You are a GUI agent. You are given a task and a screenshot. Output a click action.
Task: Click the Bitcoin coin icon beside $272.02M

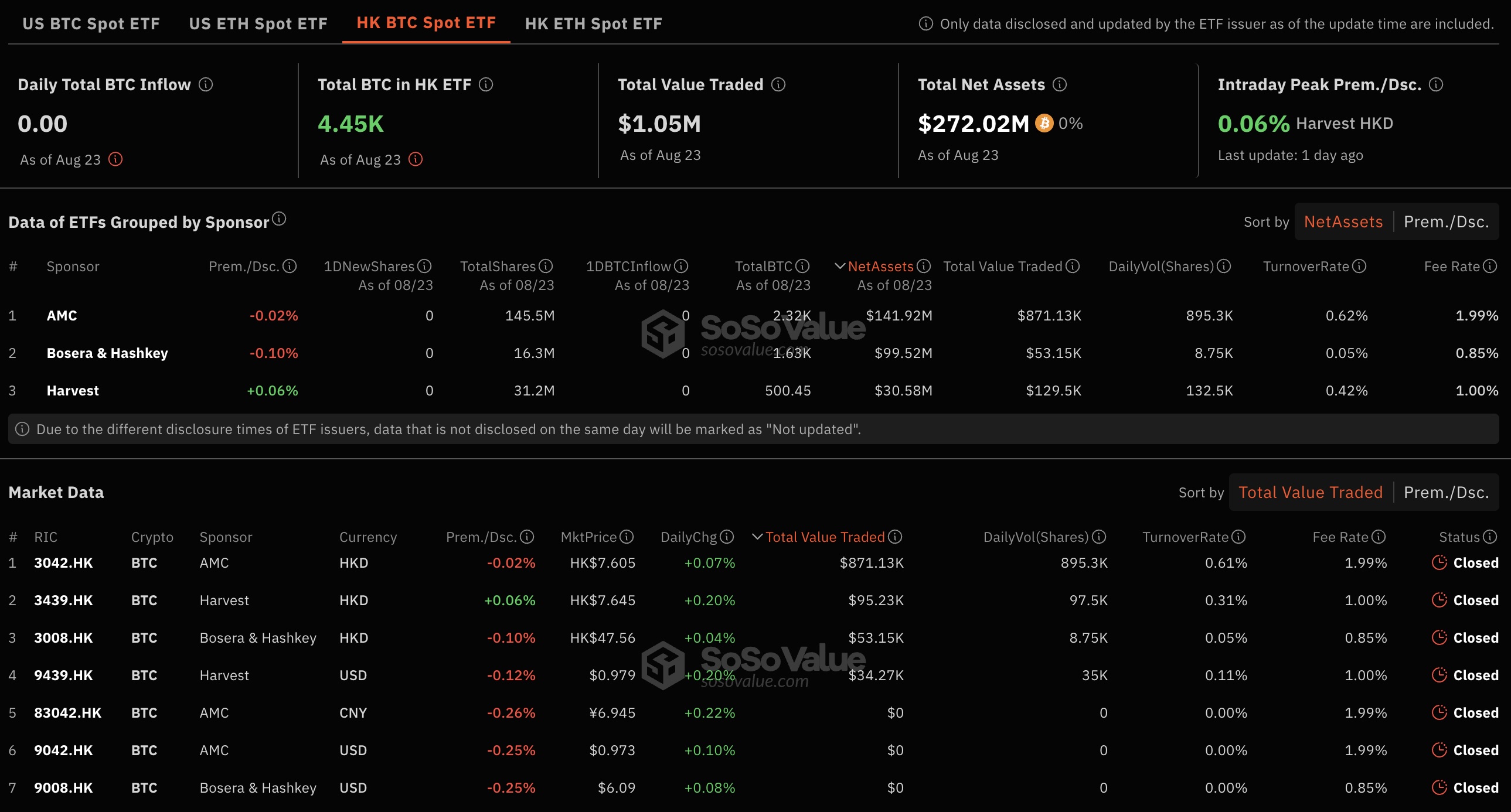[x=1044, y=123]
